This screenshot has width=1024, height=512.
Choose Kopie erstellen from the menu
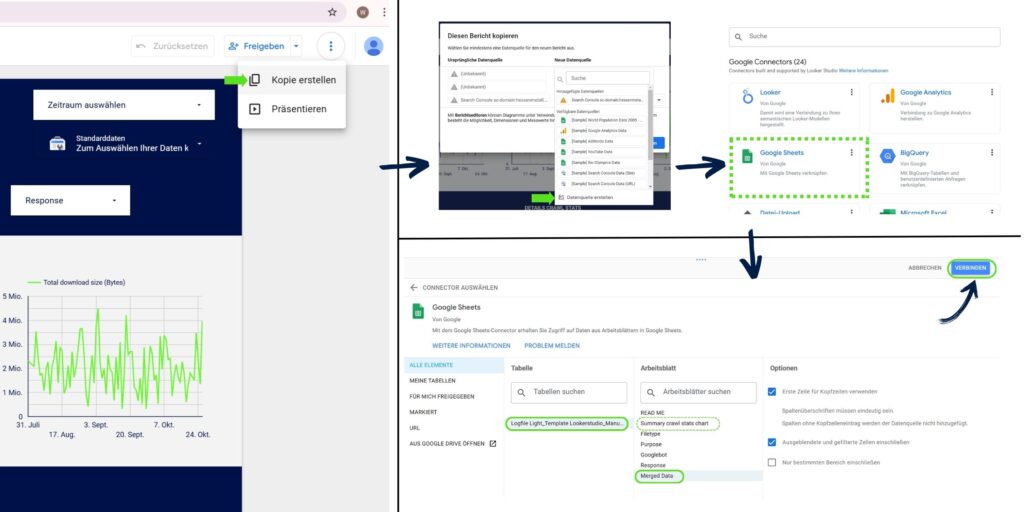292,80
